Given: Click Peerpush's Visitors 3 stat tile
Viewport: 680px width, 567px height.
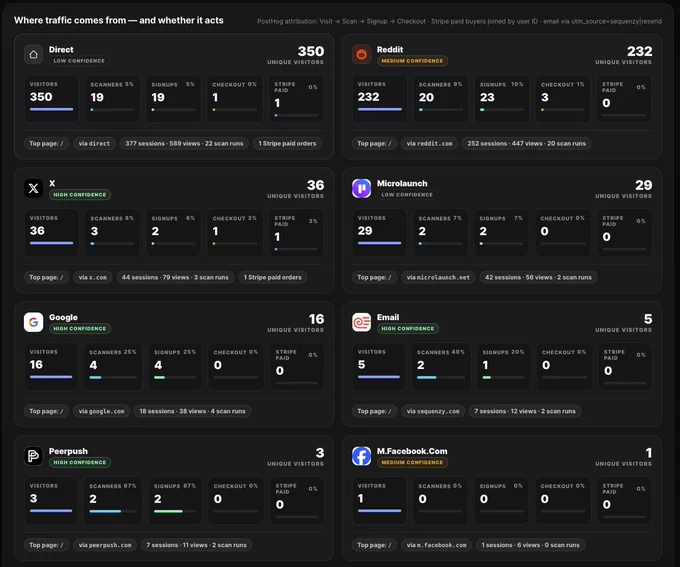Looking at the screenshot, I should pyautogui.click(x=51, y=500).
